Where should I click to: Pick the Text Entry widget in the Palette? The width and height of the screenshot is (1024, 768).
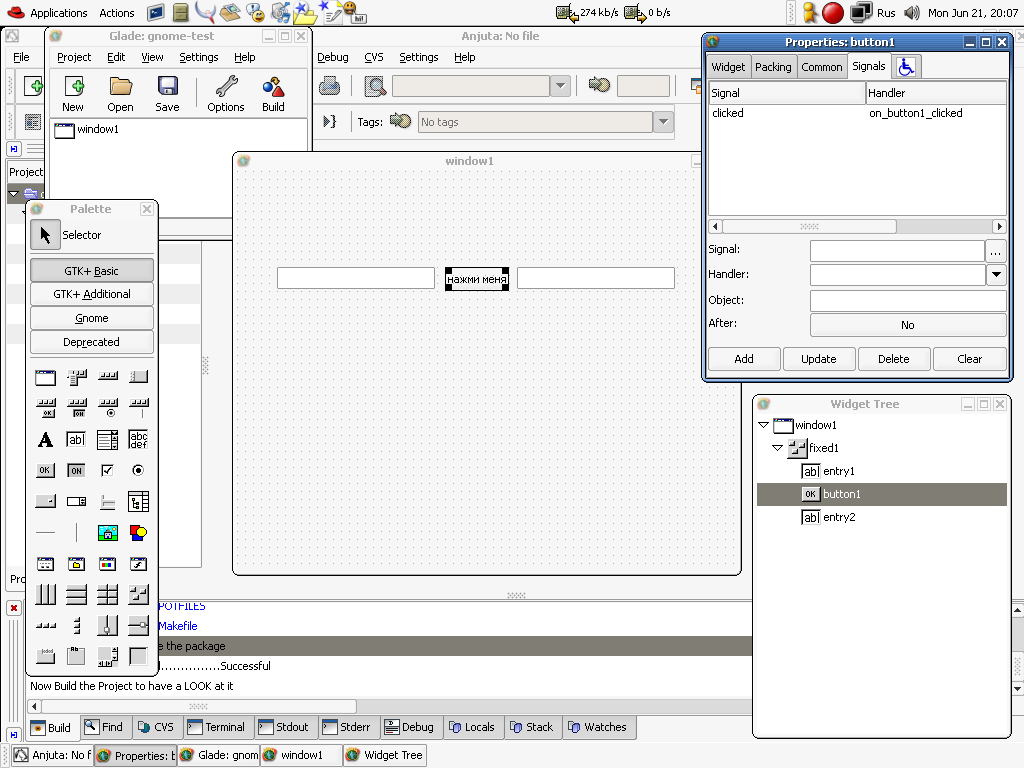(76, 440)
